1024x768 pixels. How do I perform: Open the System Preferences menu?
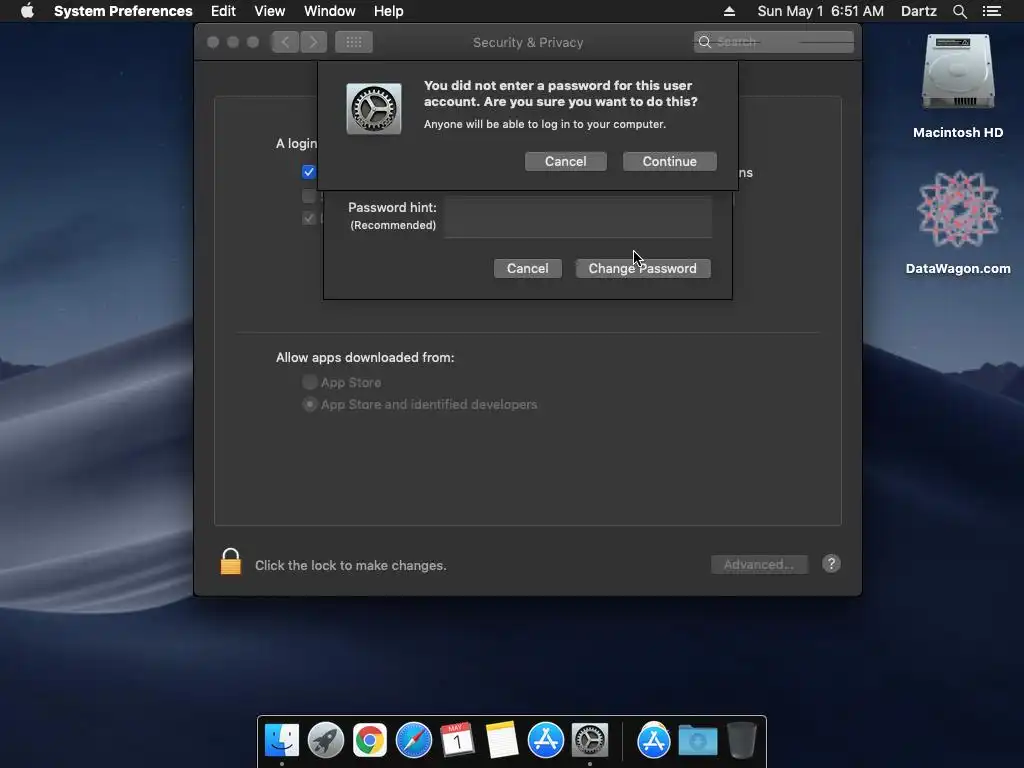point(123,11)
